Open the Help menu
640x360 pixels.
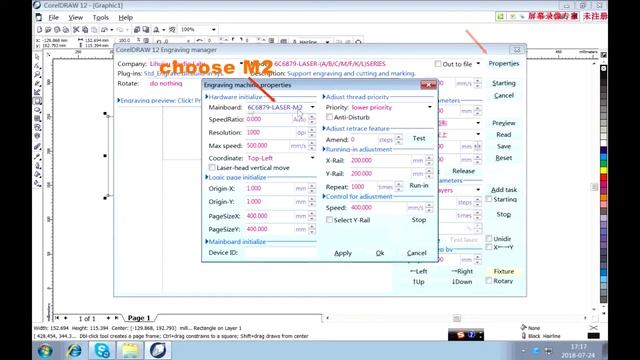pyautogui.click(x=125, y=18)
